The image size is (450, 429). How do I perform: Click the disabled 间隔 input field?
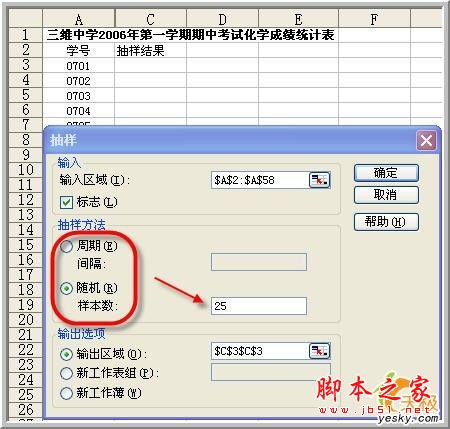(x=259, y=262)
